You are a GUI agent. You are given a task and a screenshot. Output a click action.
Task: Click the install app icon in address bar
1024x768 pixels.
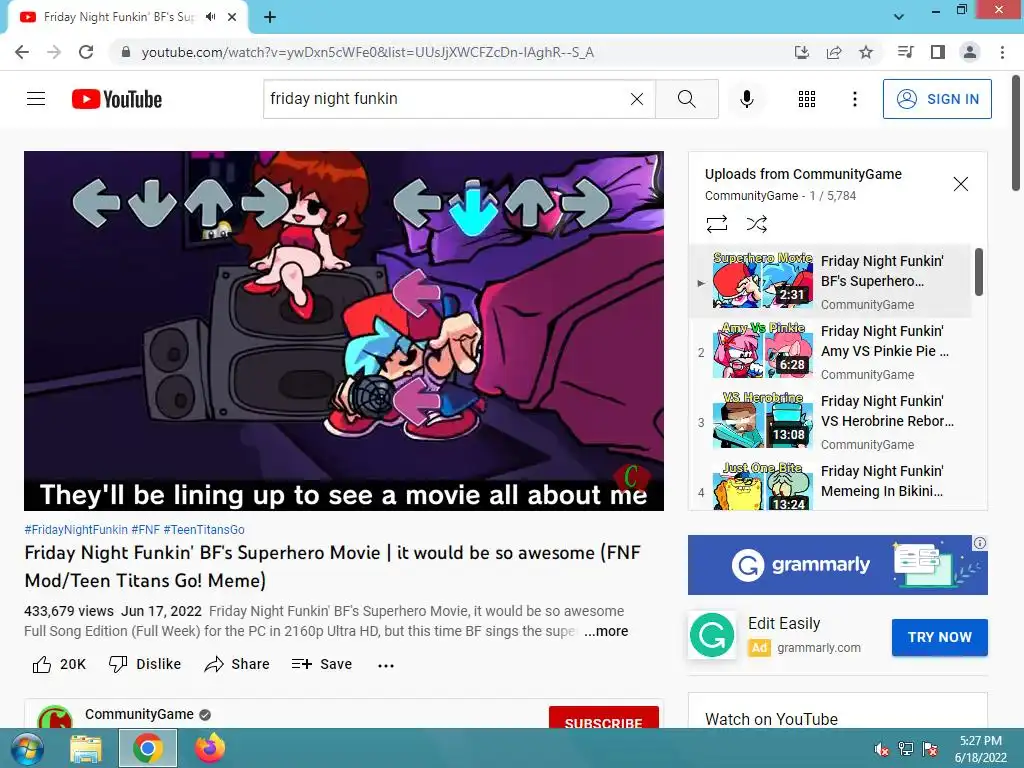(801, 52)
